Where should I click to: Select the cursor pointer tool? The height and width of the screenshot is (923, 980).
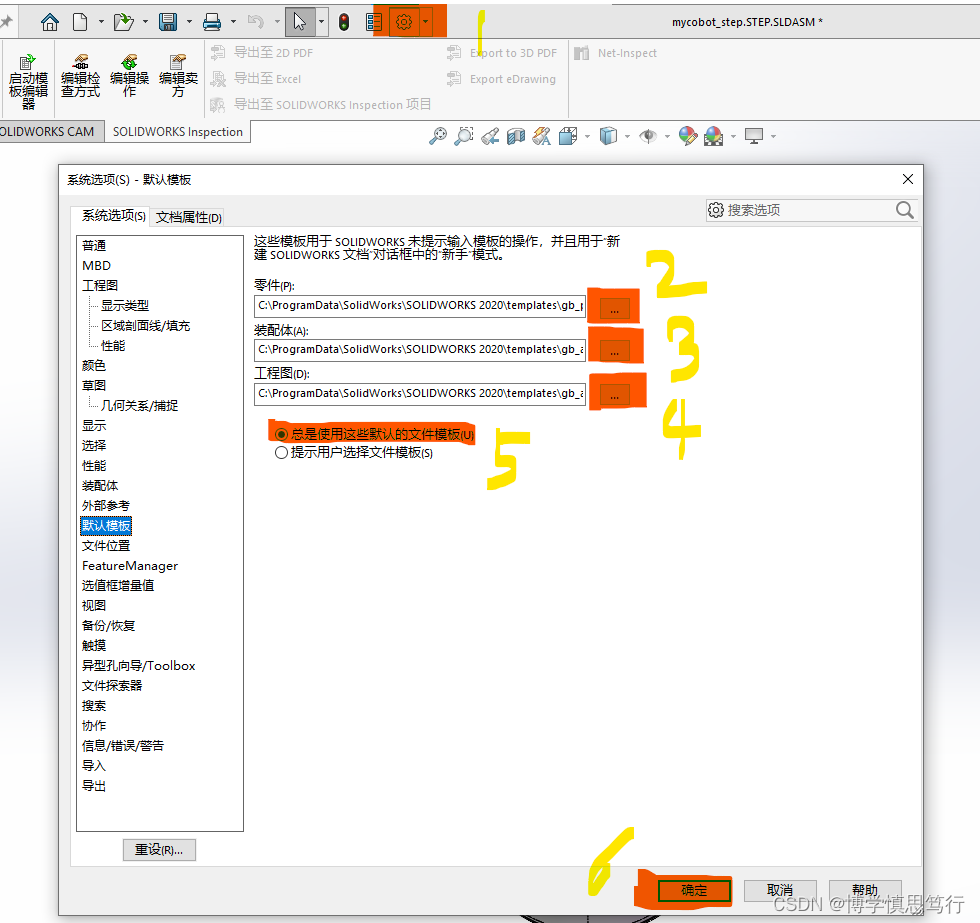(x=300, y=22)
